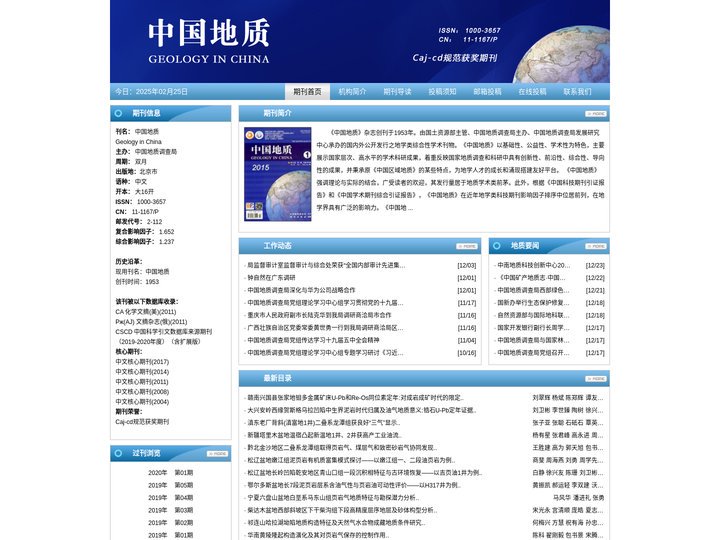
Task: Open the 期刊导读 menu item
Action: [397, 91]
